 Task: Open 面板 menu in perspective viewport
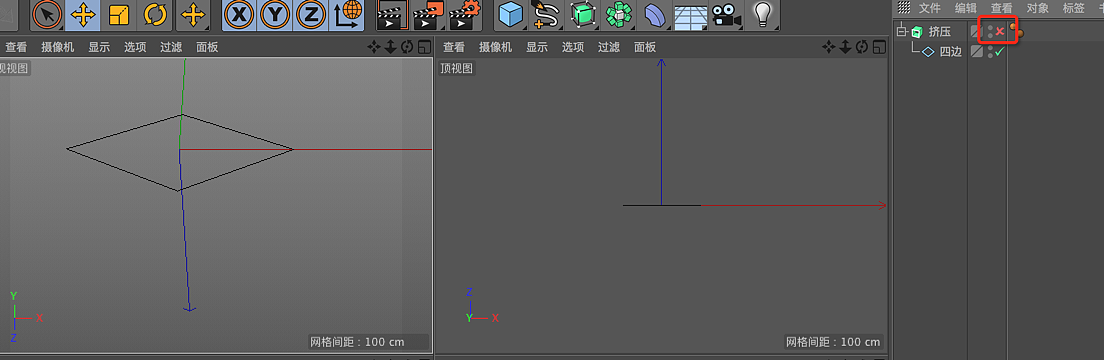click(x=207, y=47)
